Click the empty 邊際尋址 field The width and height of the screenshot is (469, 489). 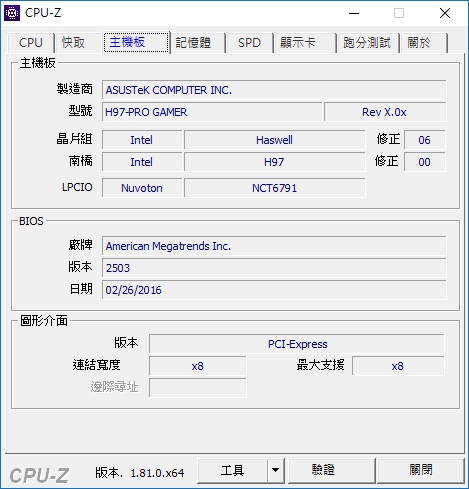198,388
